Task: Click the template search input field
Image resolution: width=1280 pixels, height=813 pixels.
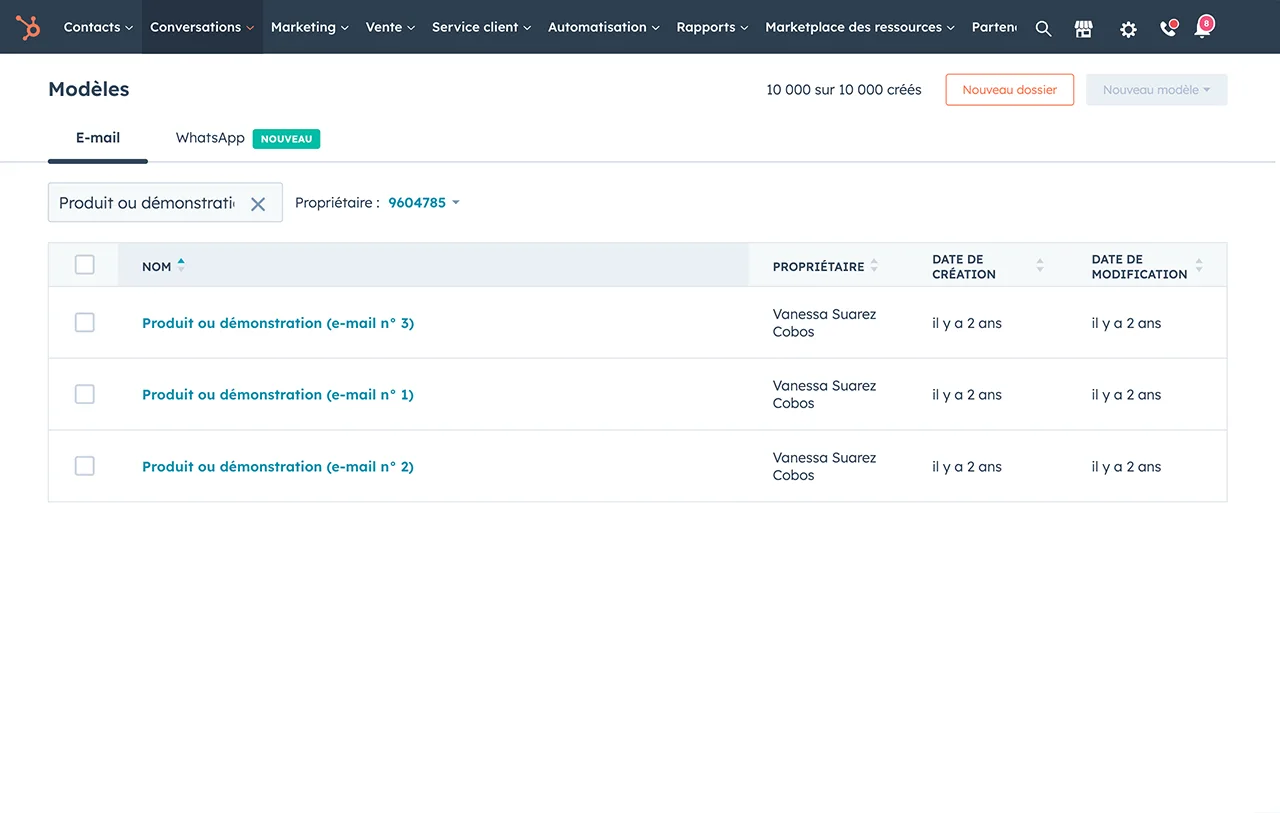Action: click(x=146, y=203)
